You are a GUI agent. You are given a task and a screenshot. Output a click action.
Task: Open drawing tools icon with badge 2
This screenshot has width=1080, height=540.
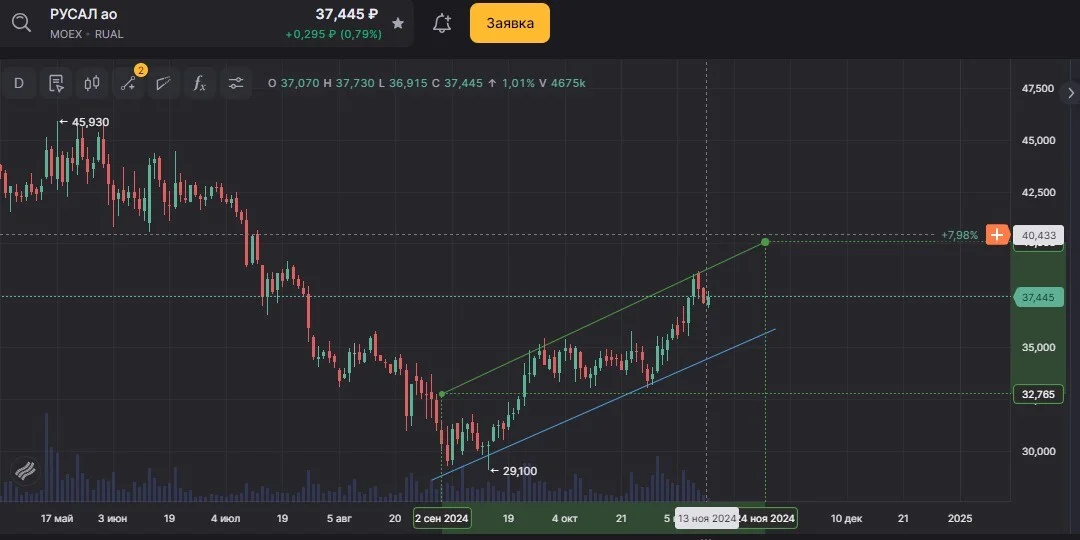128,83
